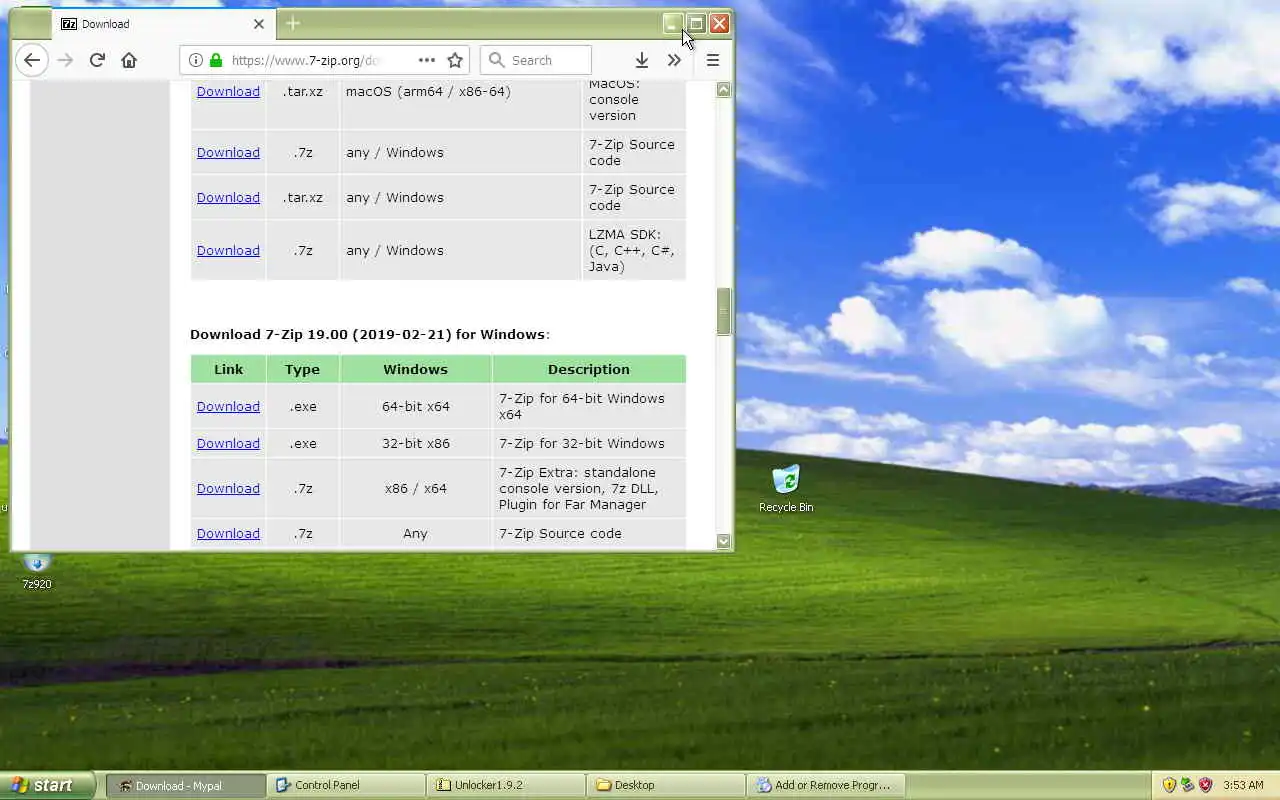1280x800 pixels.
Task: Reload the 7-zip.org page
Action: [97, 60]
